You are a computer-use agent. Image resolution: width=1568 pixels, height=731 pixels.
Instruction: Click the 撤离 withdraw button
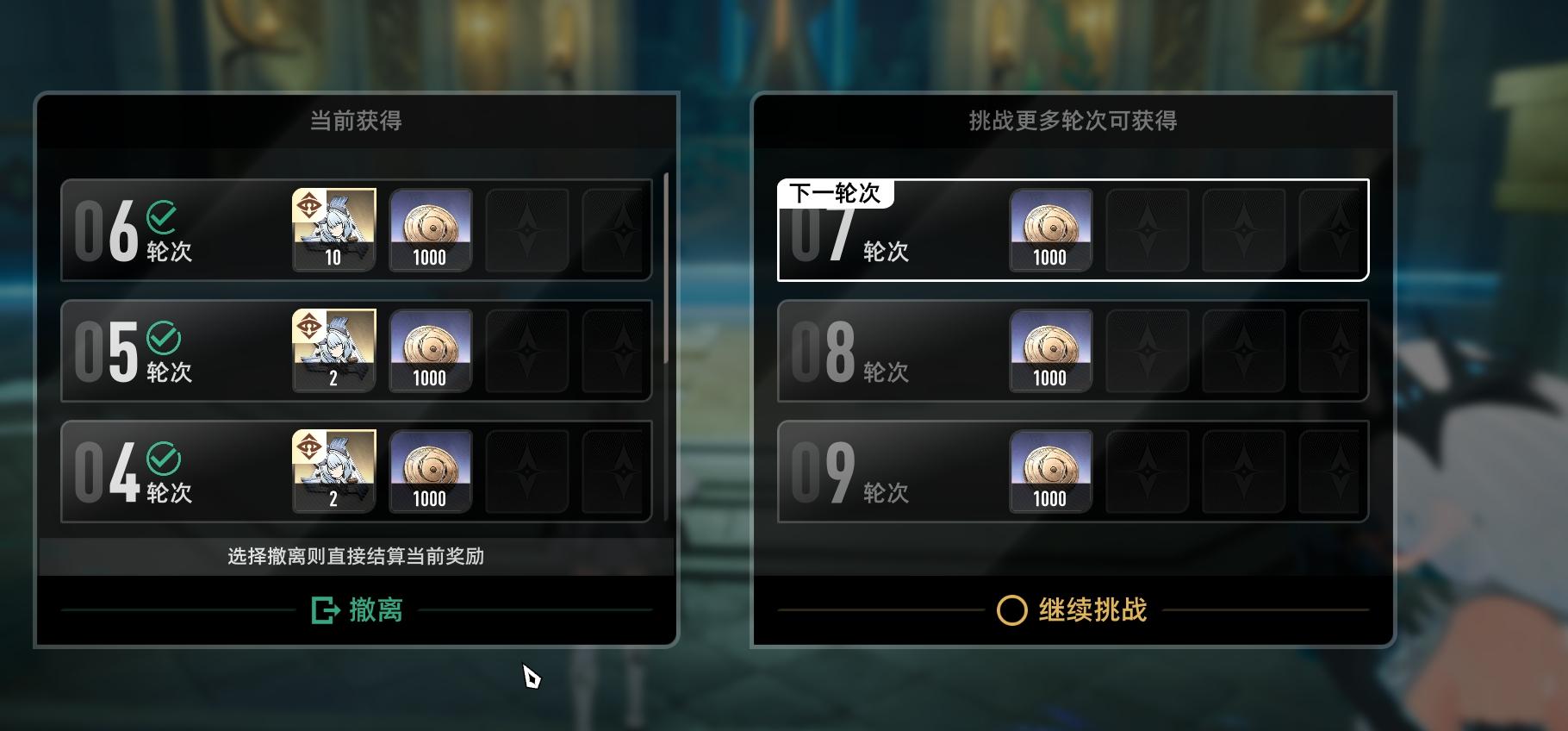[x=357, y=610]
